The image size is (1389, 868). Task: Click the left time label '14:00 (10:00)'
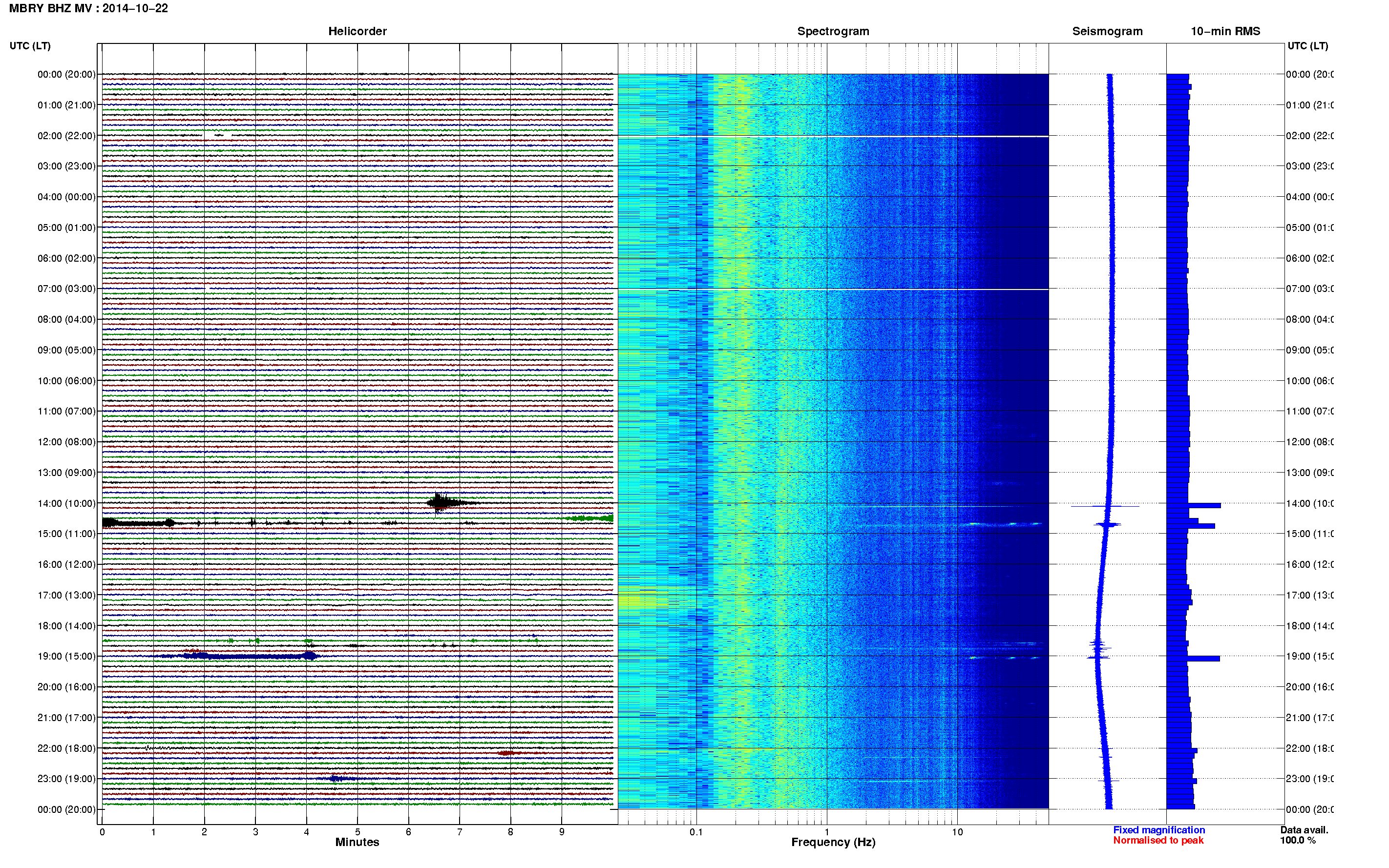point(66,503)
